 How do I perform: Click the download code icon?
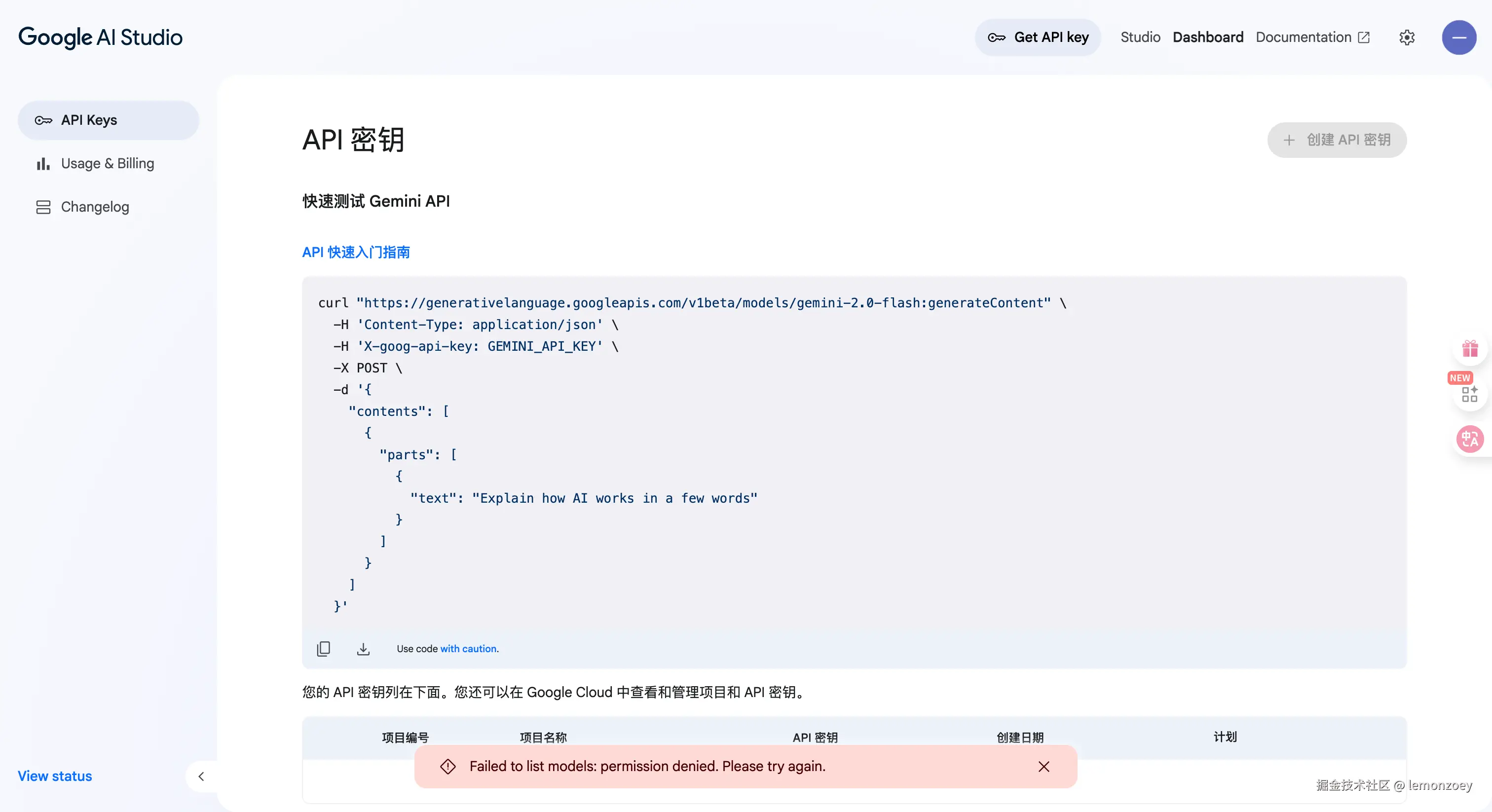click(363, 649)
